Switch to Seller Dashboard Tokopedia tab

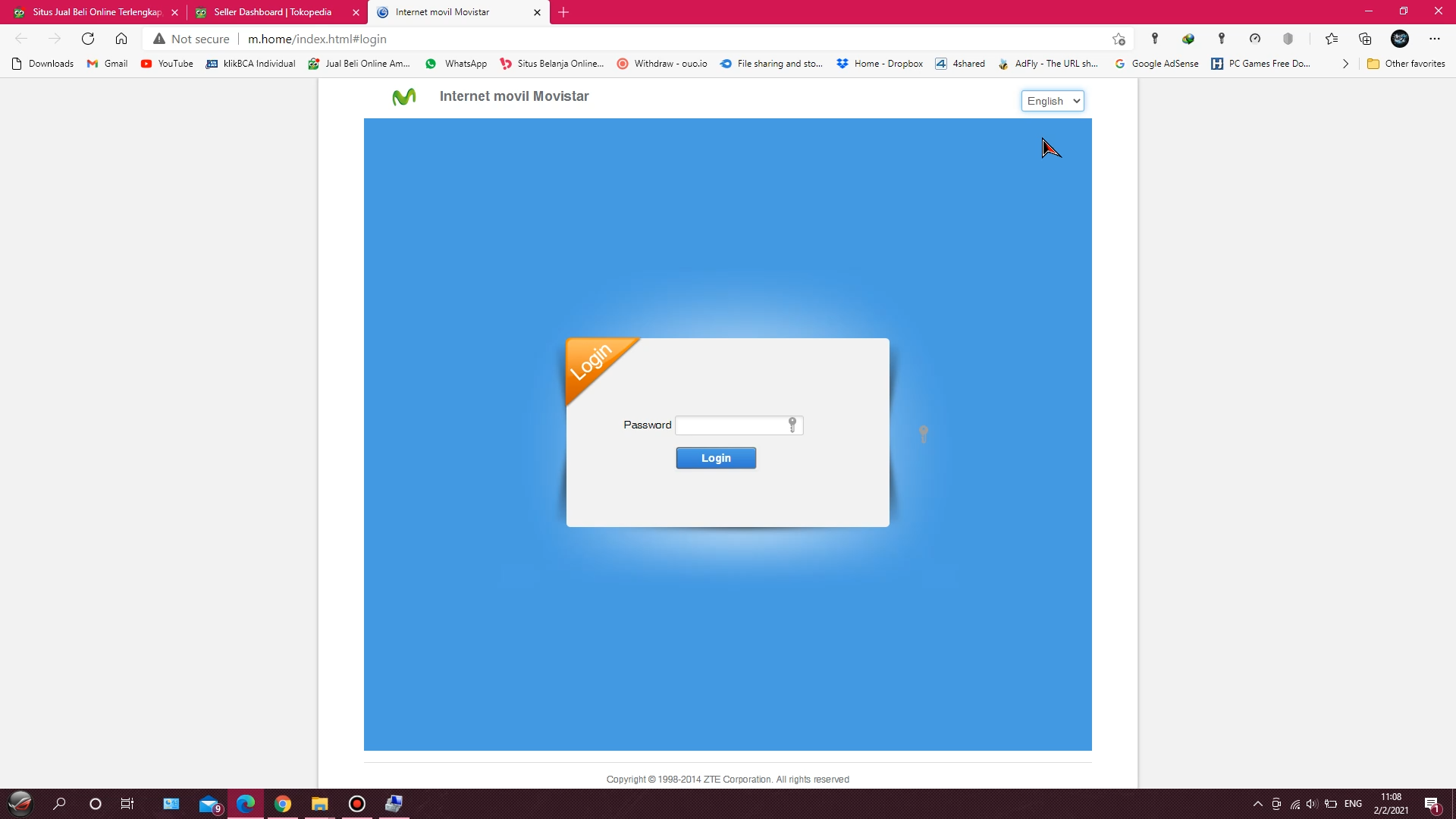tap(272, 12)
